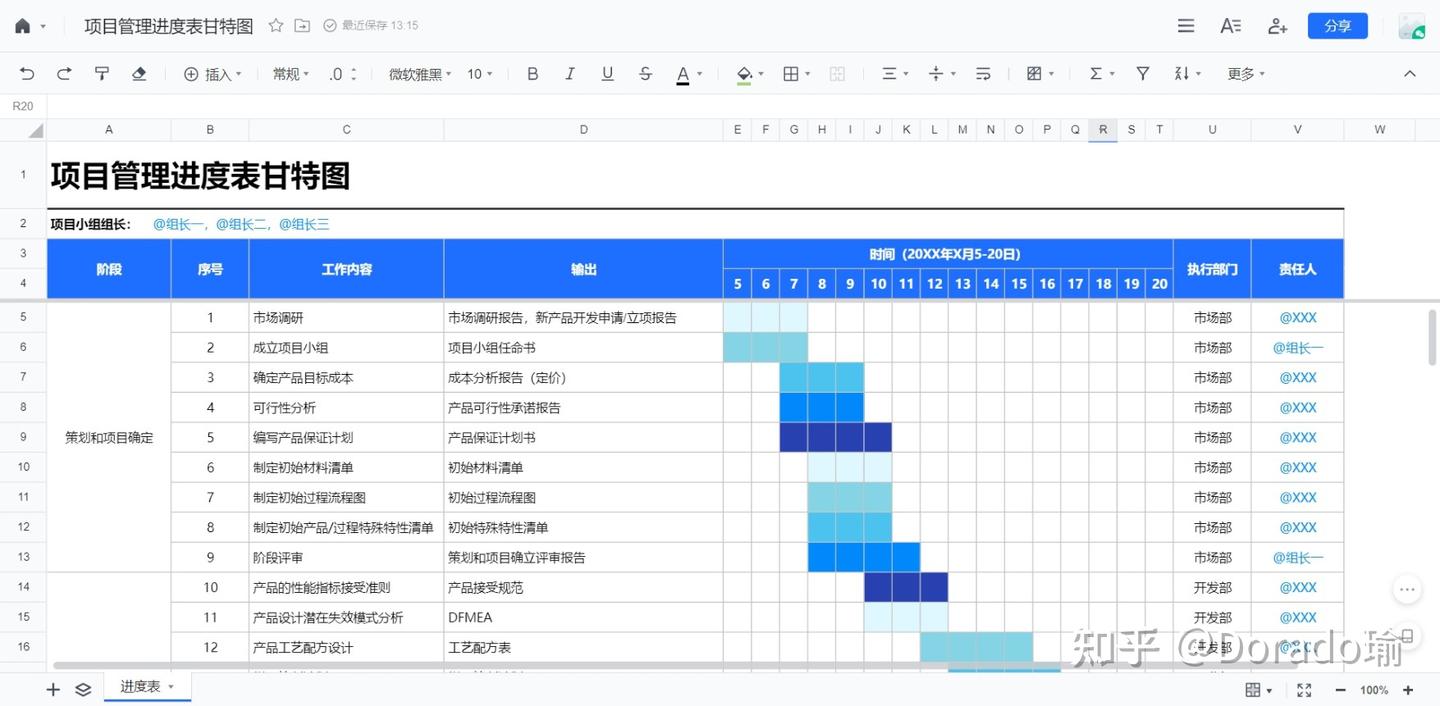Move the document to a folder
The width and height of the screenshot is (1440, 706).
(x=302, y=26)
